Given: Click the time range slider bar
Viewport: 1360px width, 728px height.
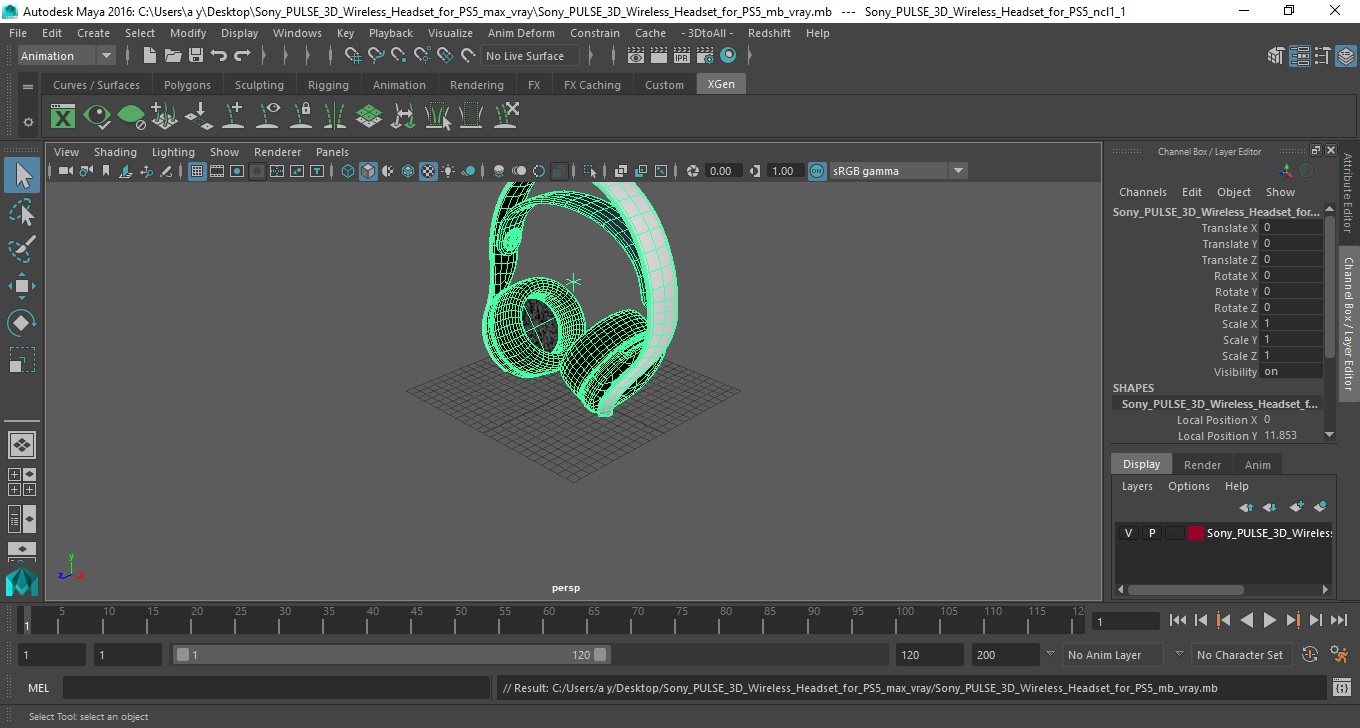Looking at the screenshot, I should 391,655.
